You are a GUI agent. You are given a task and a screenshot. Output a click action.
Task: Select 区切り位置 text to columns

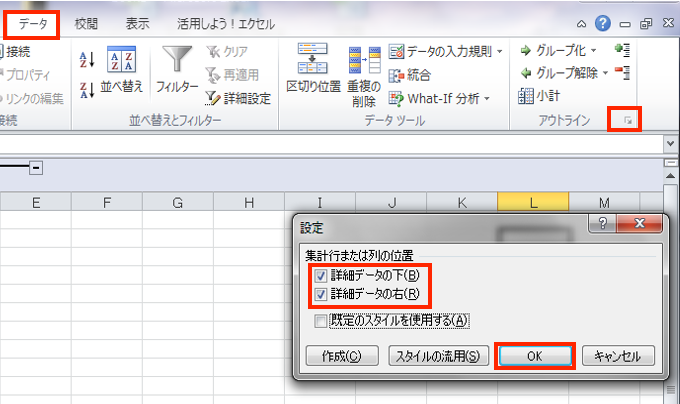pos(312,70)
